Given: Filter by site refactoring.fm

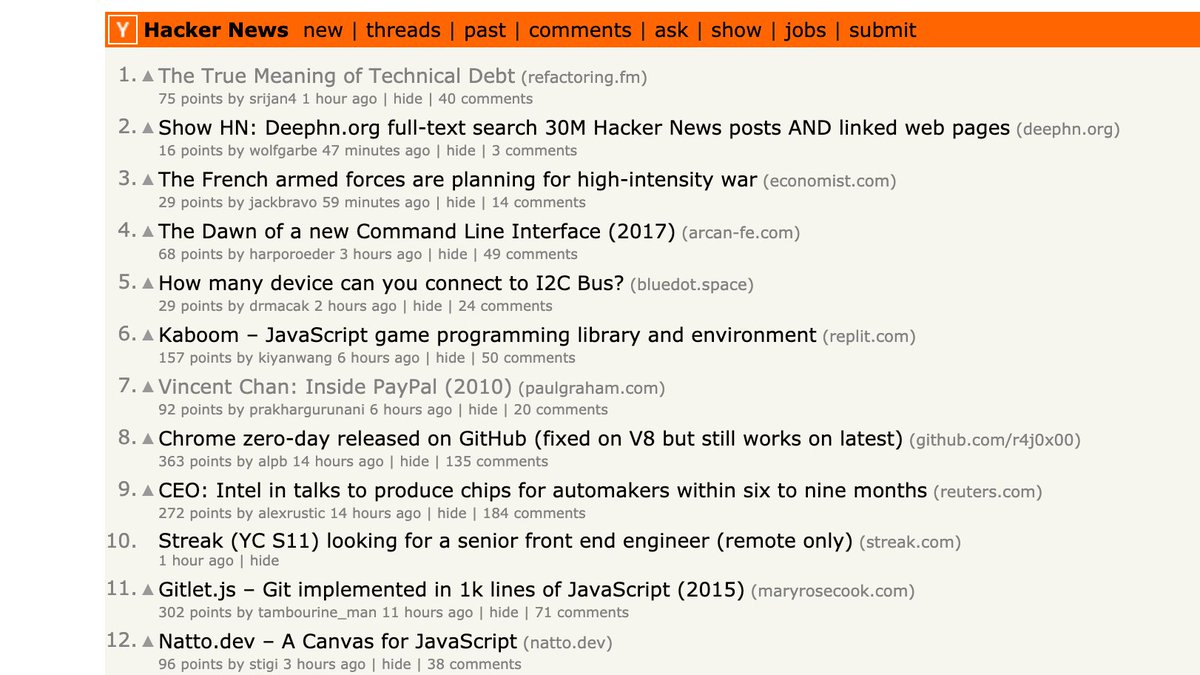Looking at the screenshot, I should point(586,77).
